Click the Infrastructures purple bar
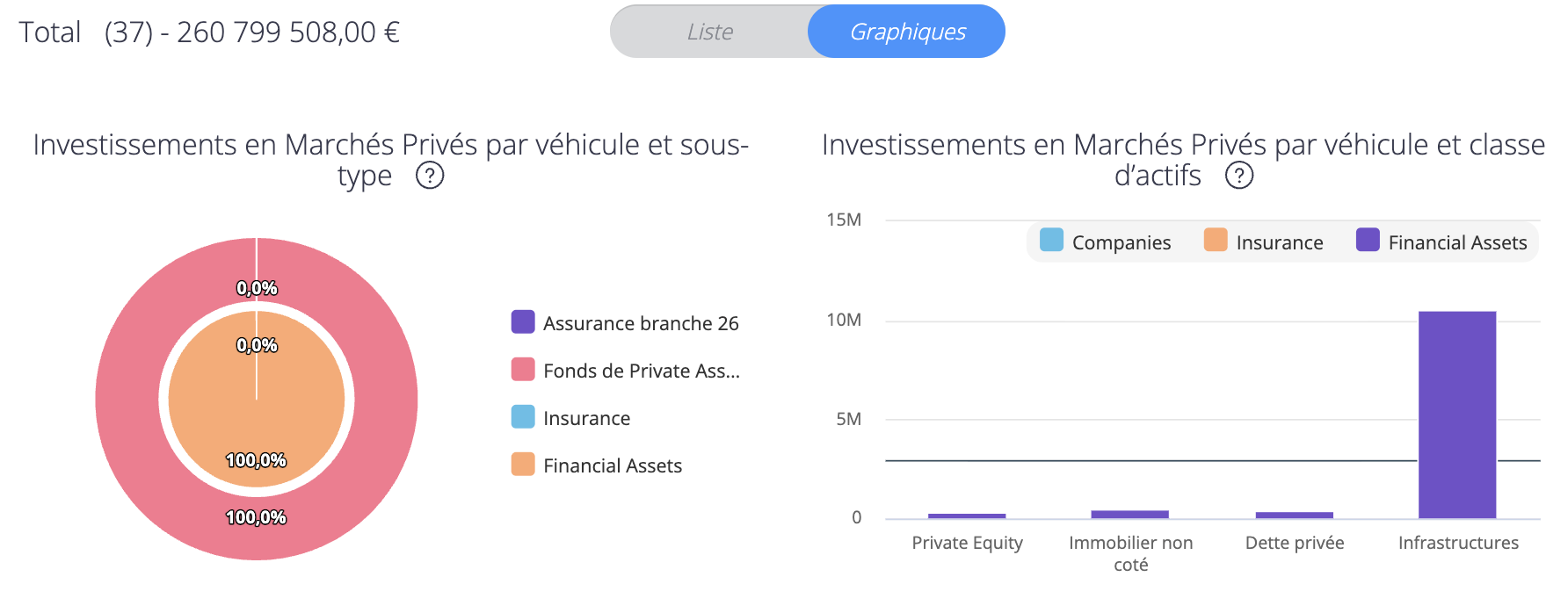Screen dimensions: 1568x613 pyautogui.click(x=1457, y=415)
